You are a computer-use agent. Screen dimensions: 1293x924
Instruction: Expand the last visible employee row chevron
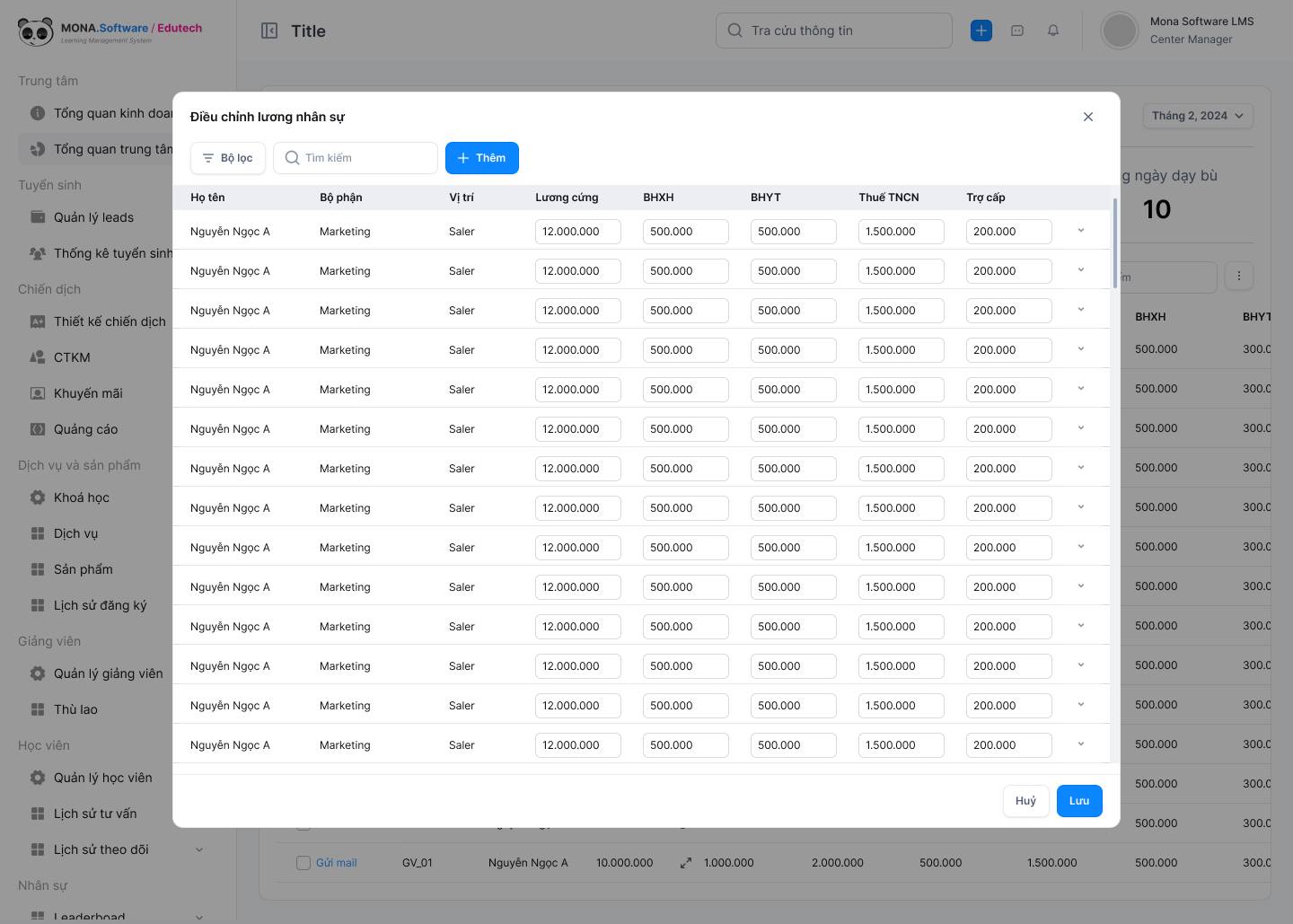point(1081,744)
